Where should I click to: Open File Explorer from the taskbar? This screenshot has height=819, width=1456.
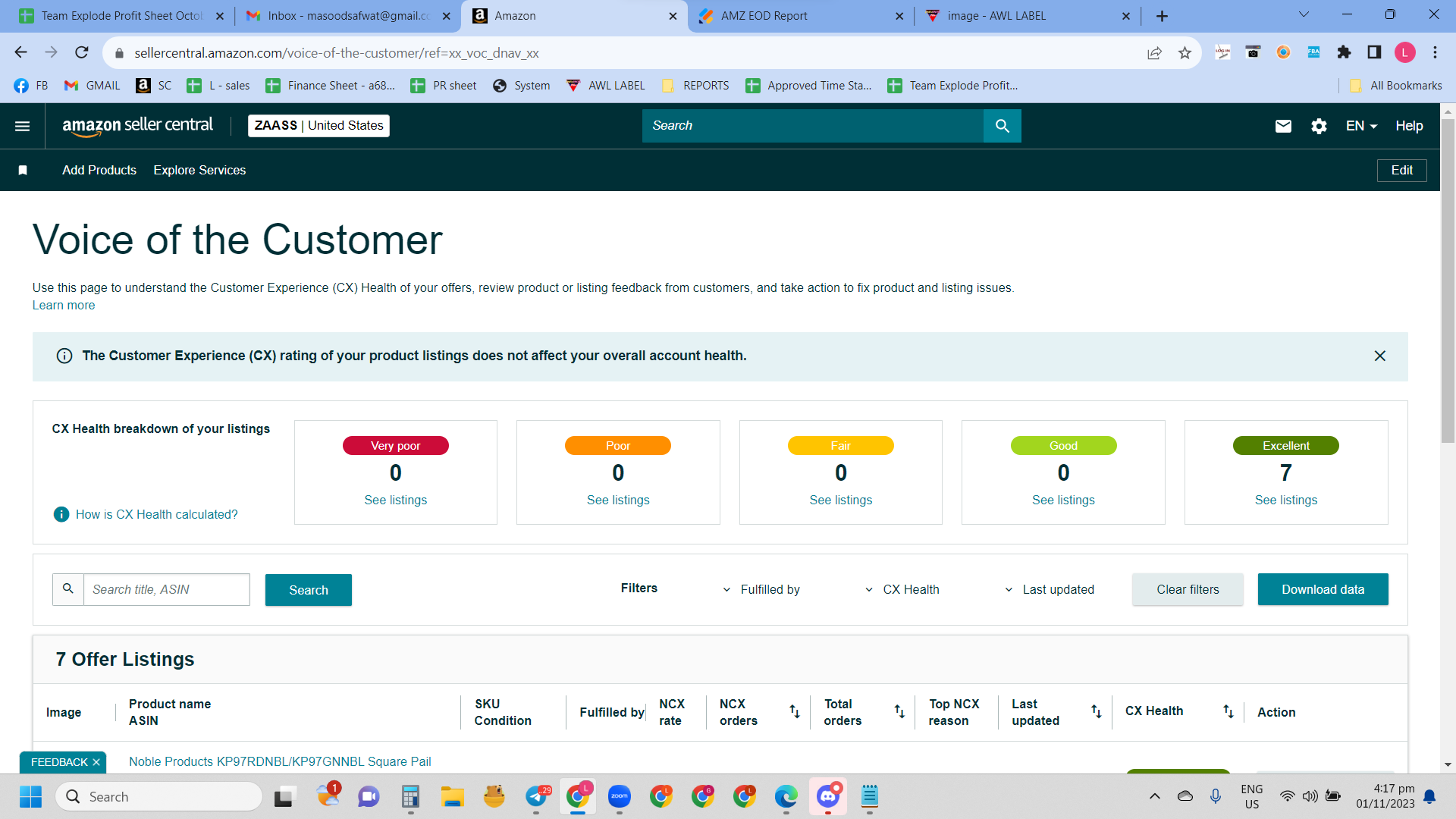(453, 796)
